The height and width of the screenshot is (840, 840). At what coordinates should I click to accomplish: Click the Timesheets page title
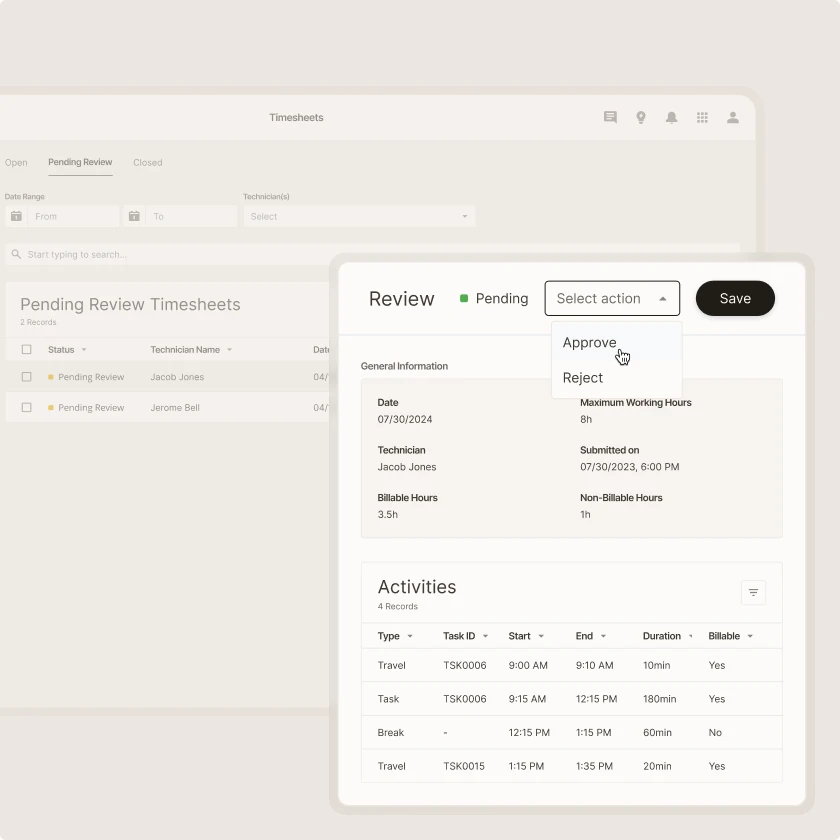(296, 117)
